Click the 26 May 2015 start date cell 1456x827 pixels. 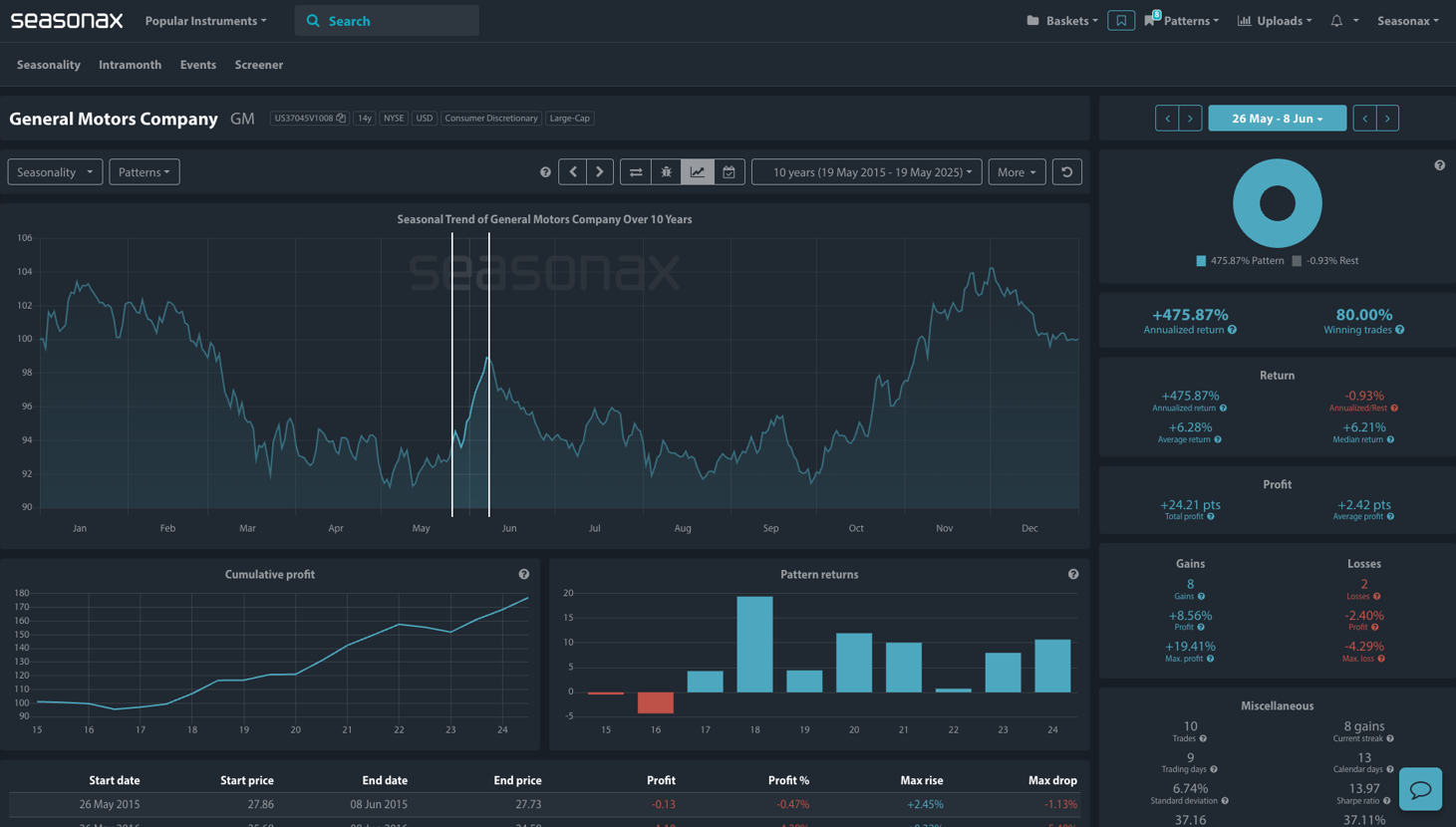click(110, 804)
